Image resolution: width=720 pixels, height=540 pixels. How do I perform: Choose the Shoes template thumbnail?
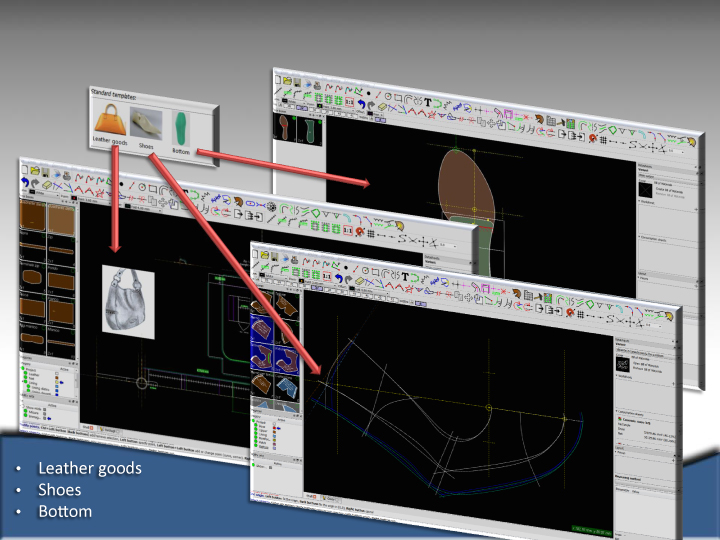click(x=146, y=123)
